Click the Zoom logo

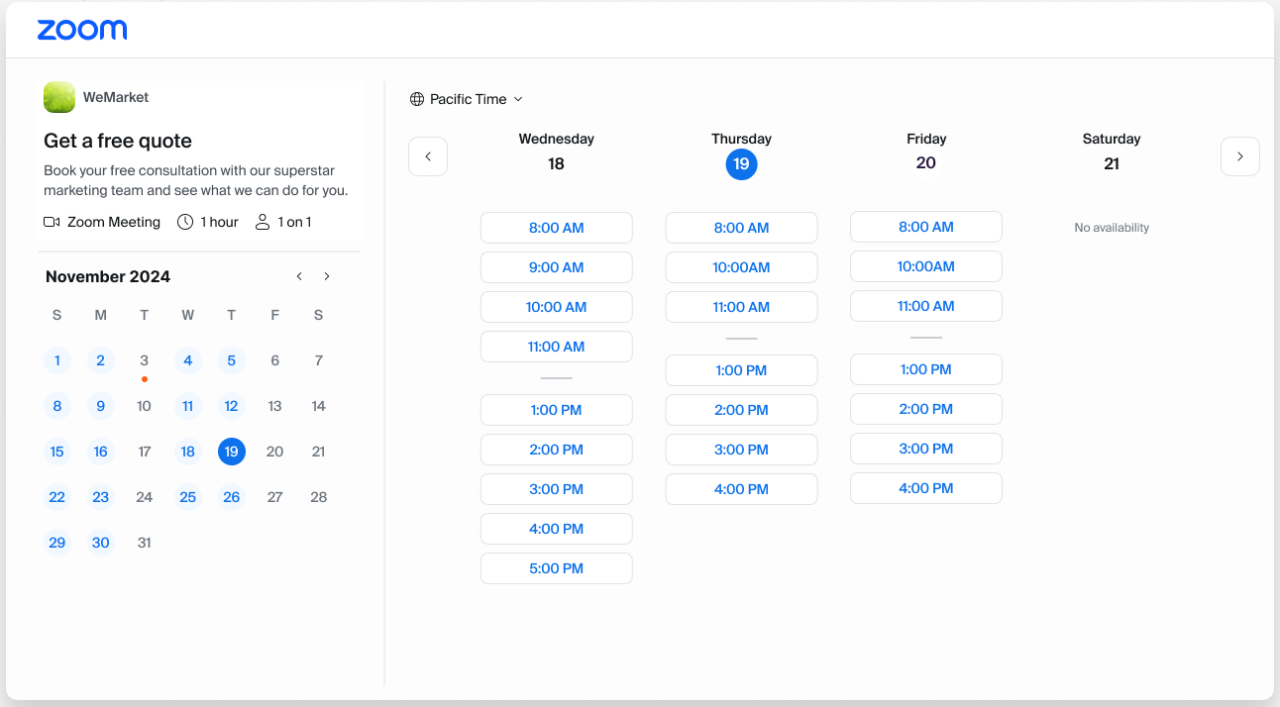(x=82, y=30)
